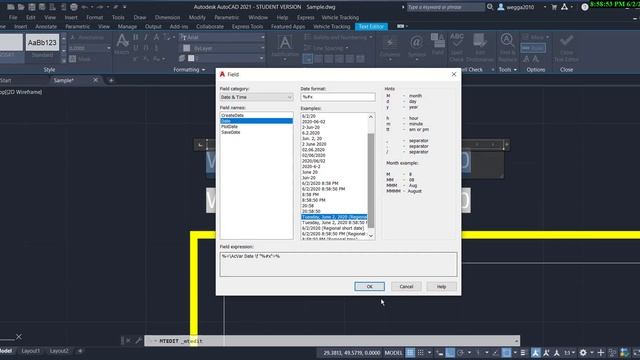Click Cancel in the Field dialog

pyautogui.click(x=406, y=287)
